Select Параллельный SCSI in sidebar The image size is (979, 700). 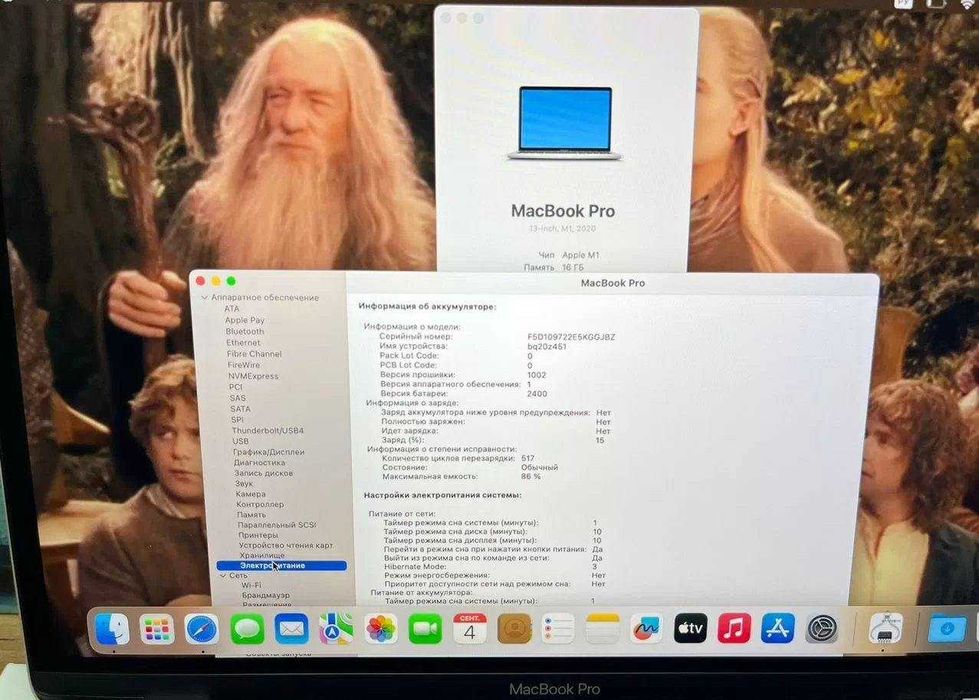click(277, 525)
